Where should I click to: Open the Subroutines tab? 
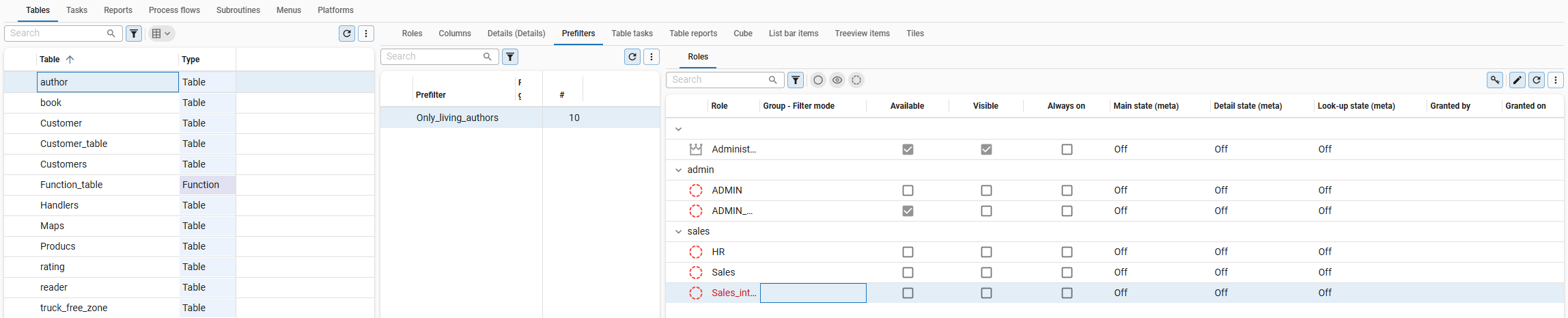pos(238,10)
